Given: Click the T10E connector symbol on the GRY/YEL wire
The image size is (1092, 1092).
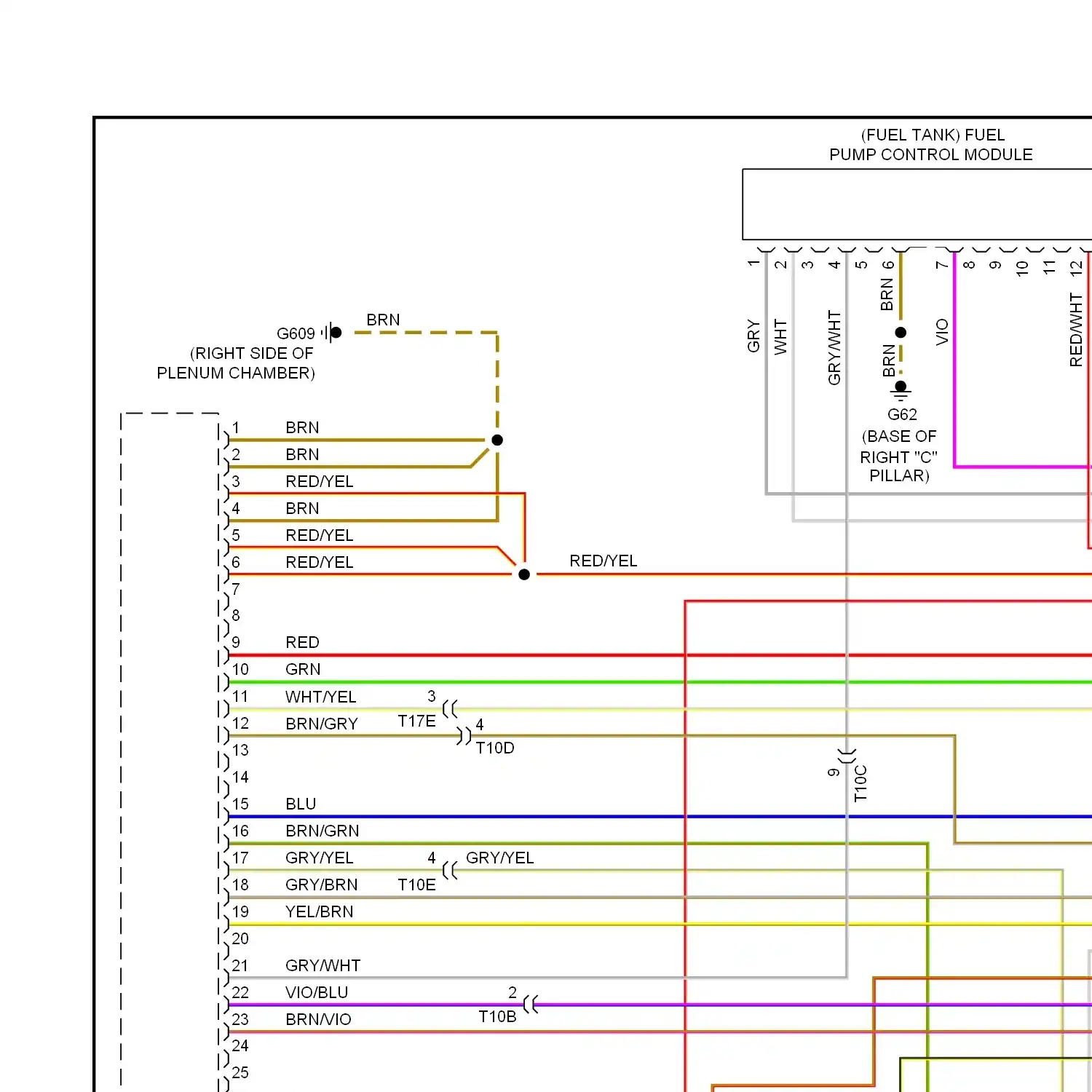Looking at the screenshot, I should (x=450, y=870).
